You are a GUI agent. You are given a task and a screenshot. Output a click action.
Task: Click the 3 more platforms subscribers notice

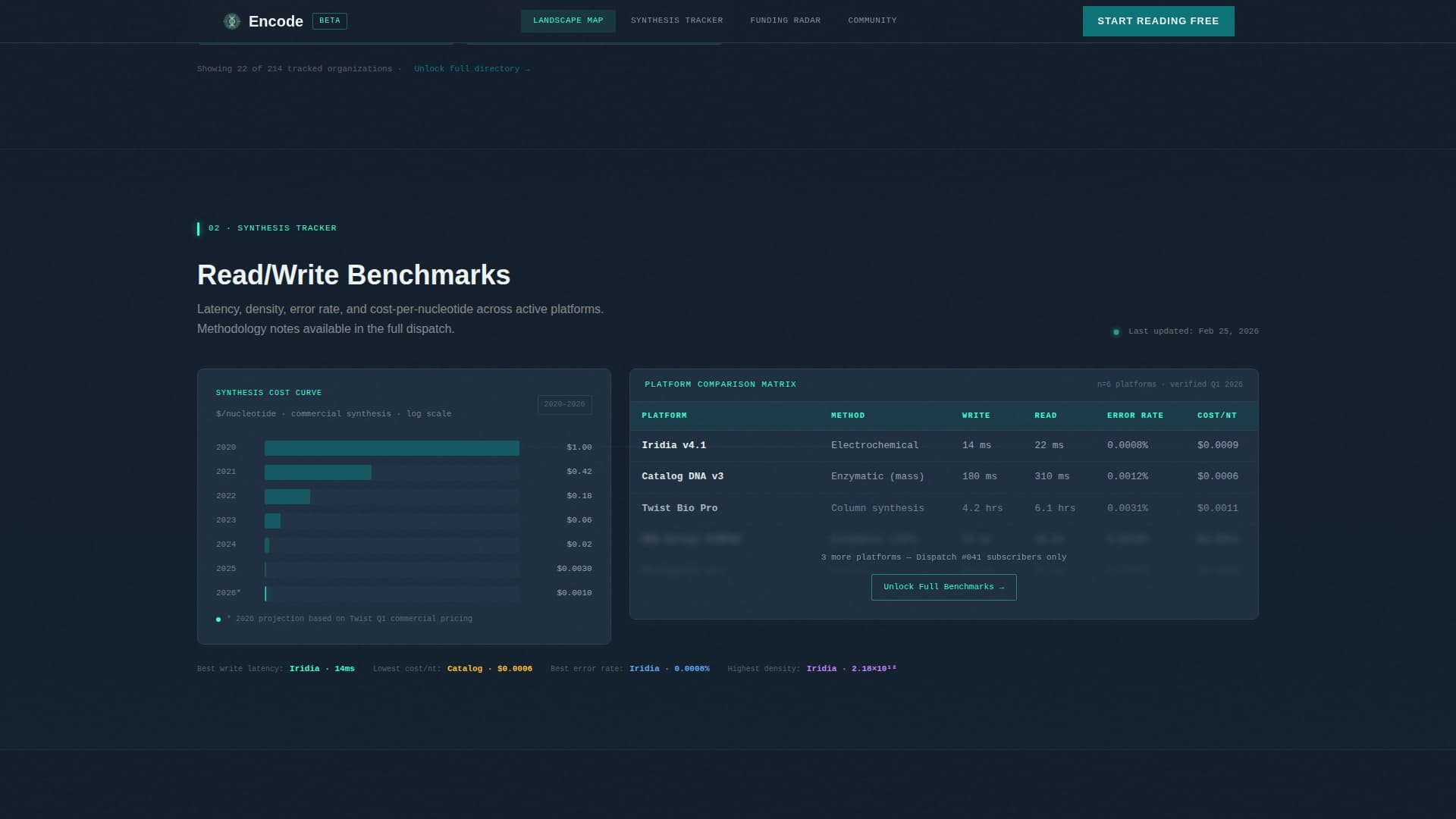point(943,557)
